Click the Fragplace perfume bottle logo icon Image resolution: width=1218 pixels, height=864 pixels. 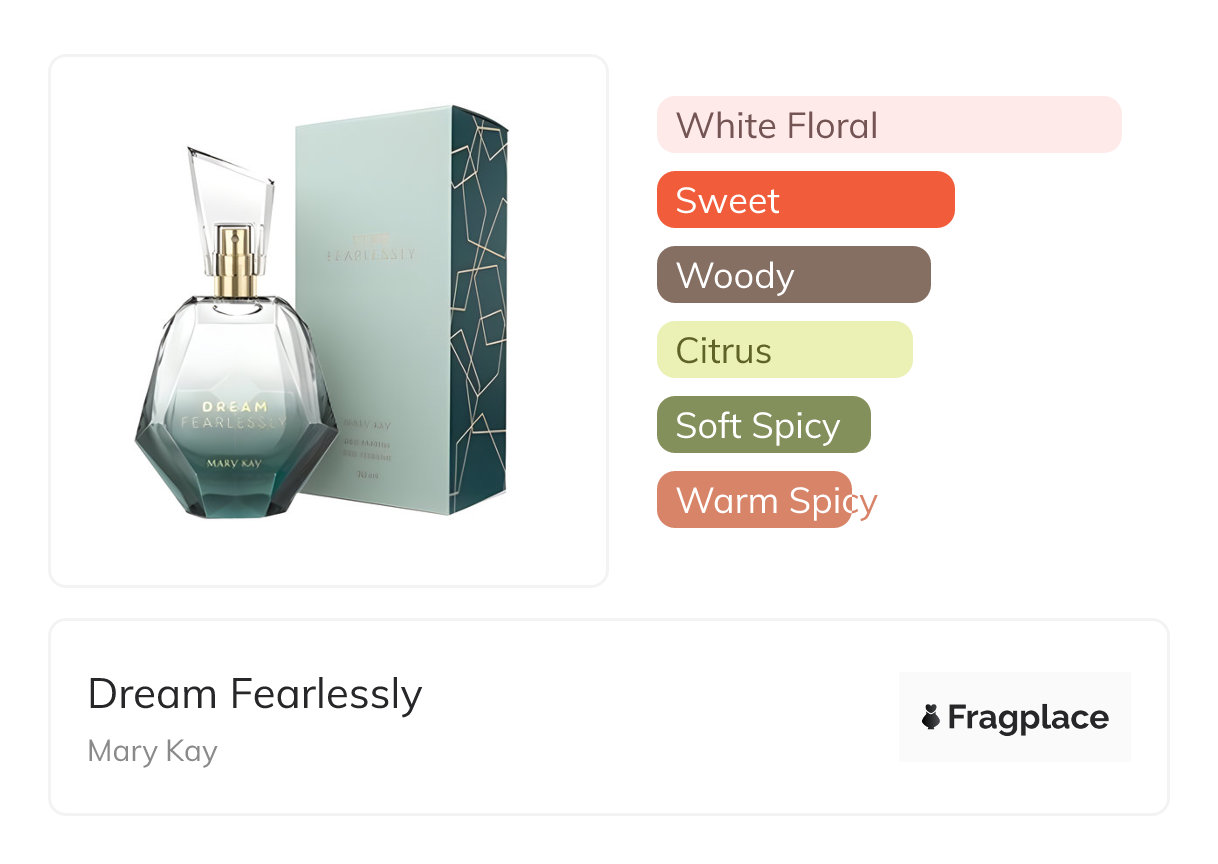[x=931, y=717]
